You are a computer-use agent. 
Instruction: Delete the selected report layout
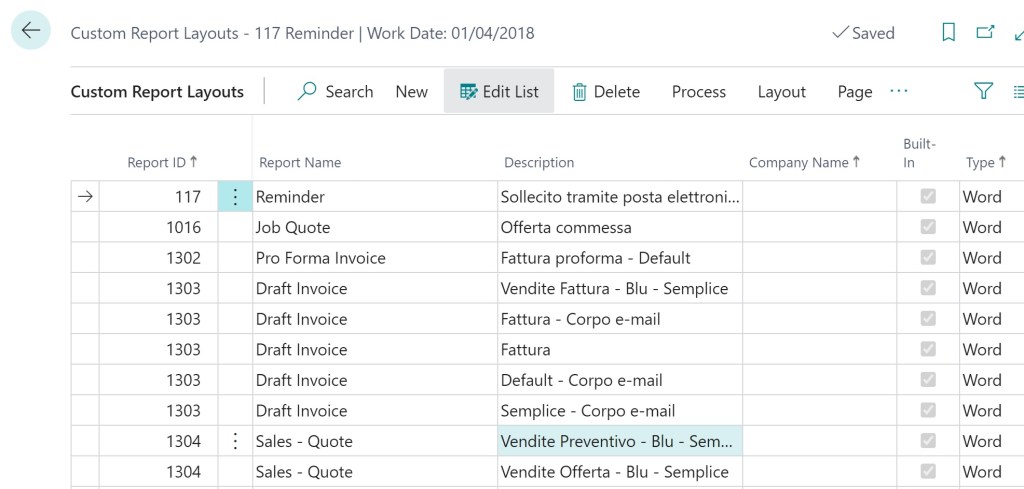pyautogui.click(x=606, y=92)
